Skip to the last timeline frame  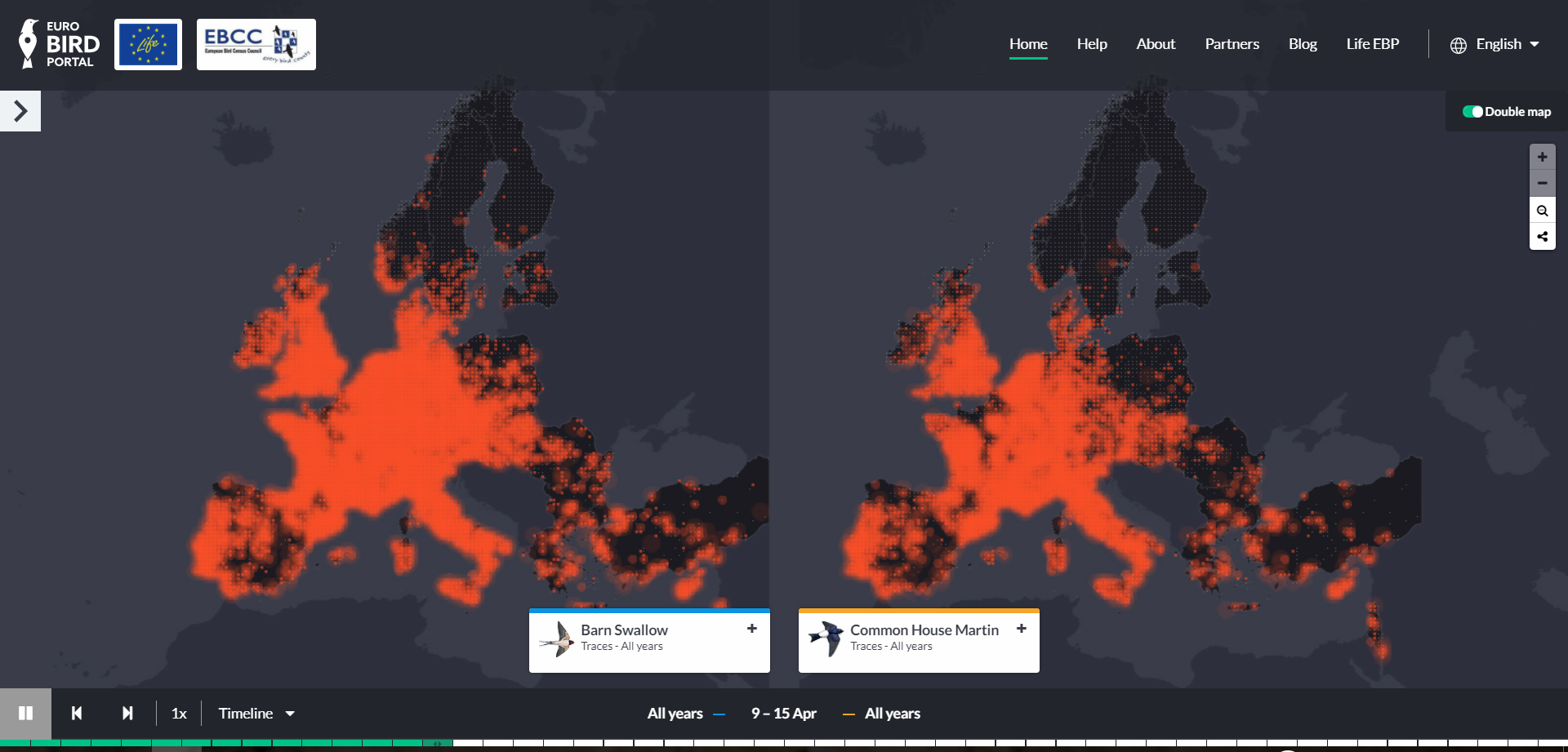tap(127, 713)
